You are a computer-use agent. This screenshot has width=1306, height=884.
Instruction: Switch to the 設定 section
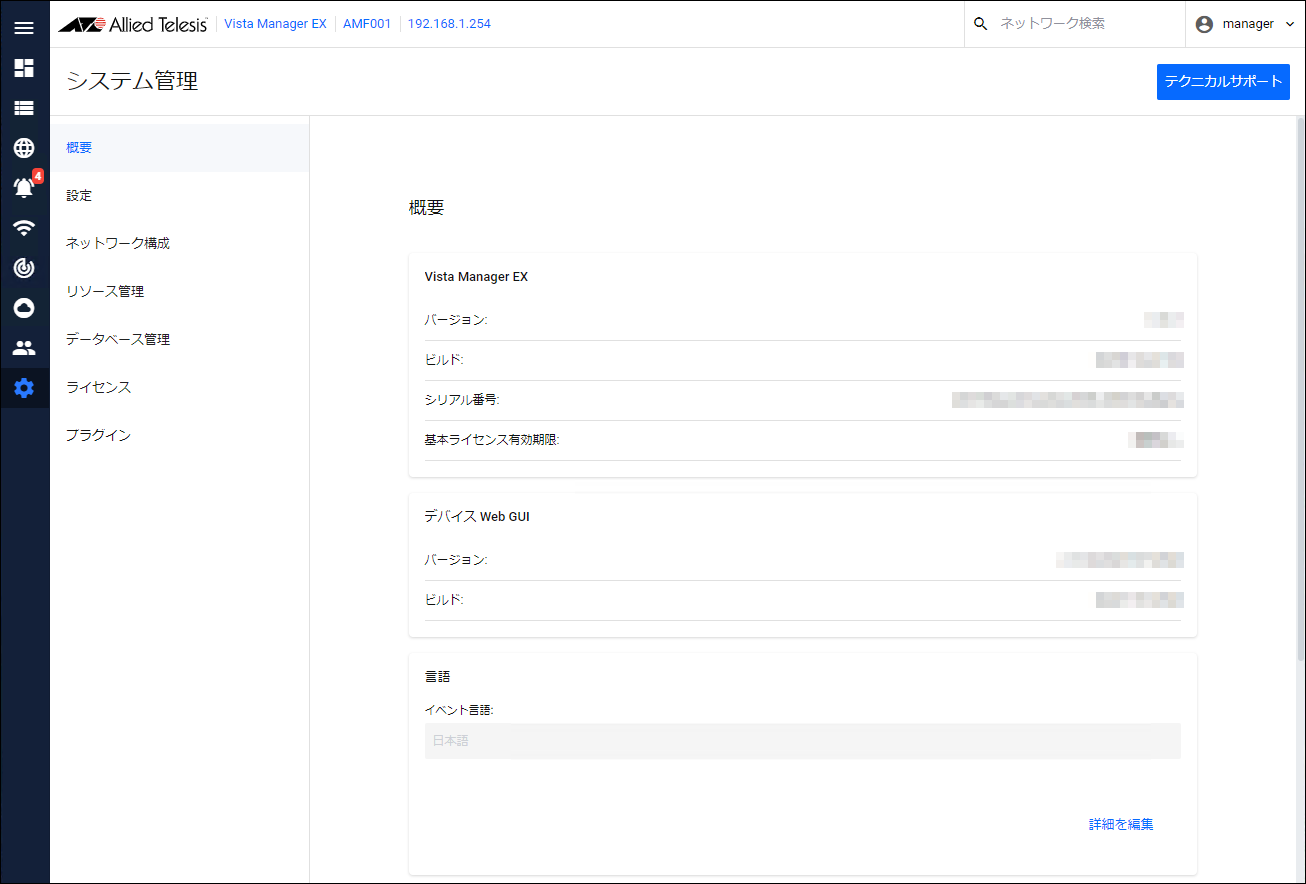click(79, 195)
